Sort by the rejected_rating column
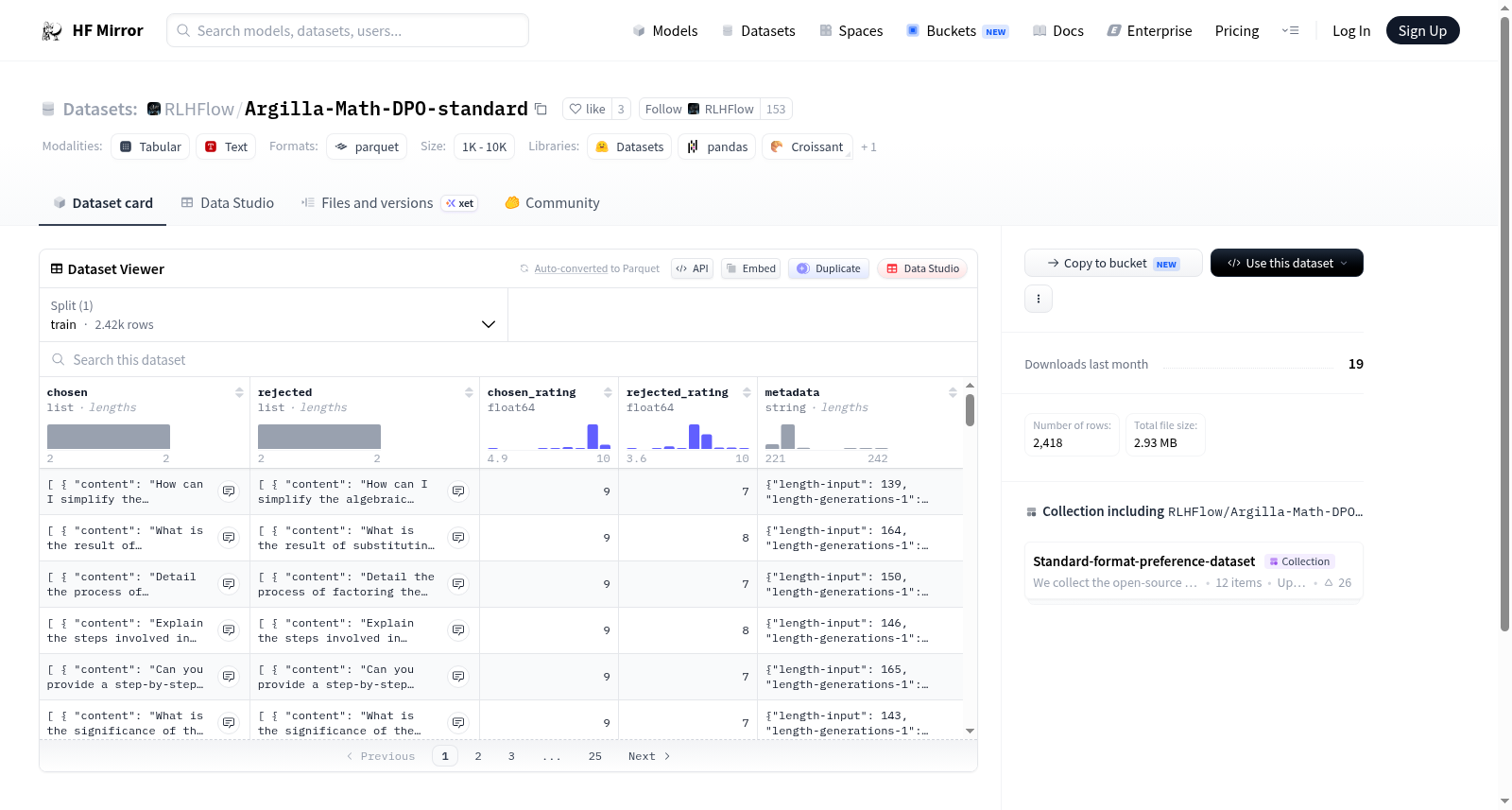 click(x=747, y=392)
